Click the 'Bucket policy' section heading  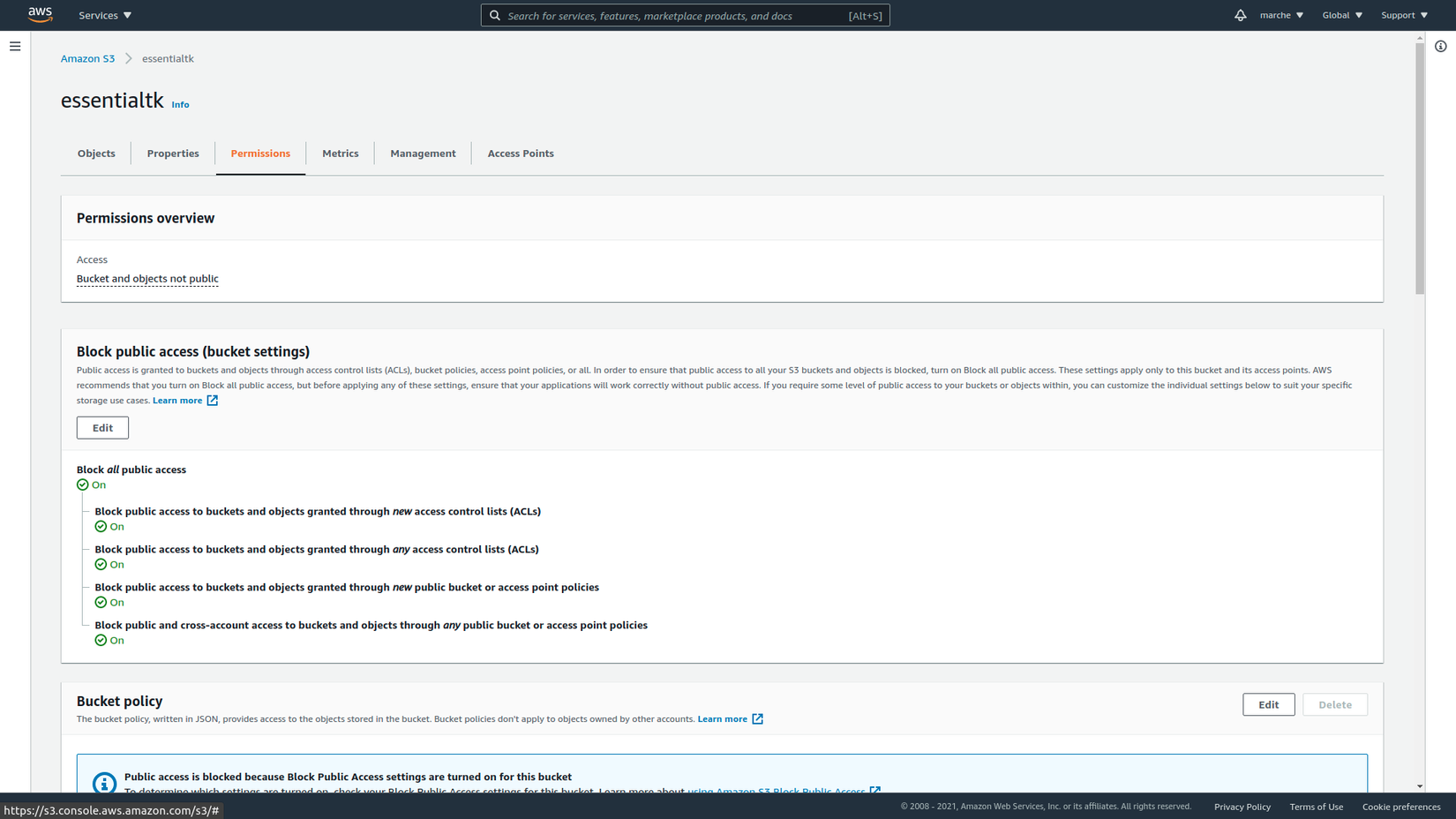(x=120, y=702)
